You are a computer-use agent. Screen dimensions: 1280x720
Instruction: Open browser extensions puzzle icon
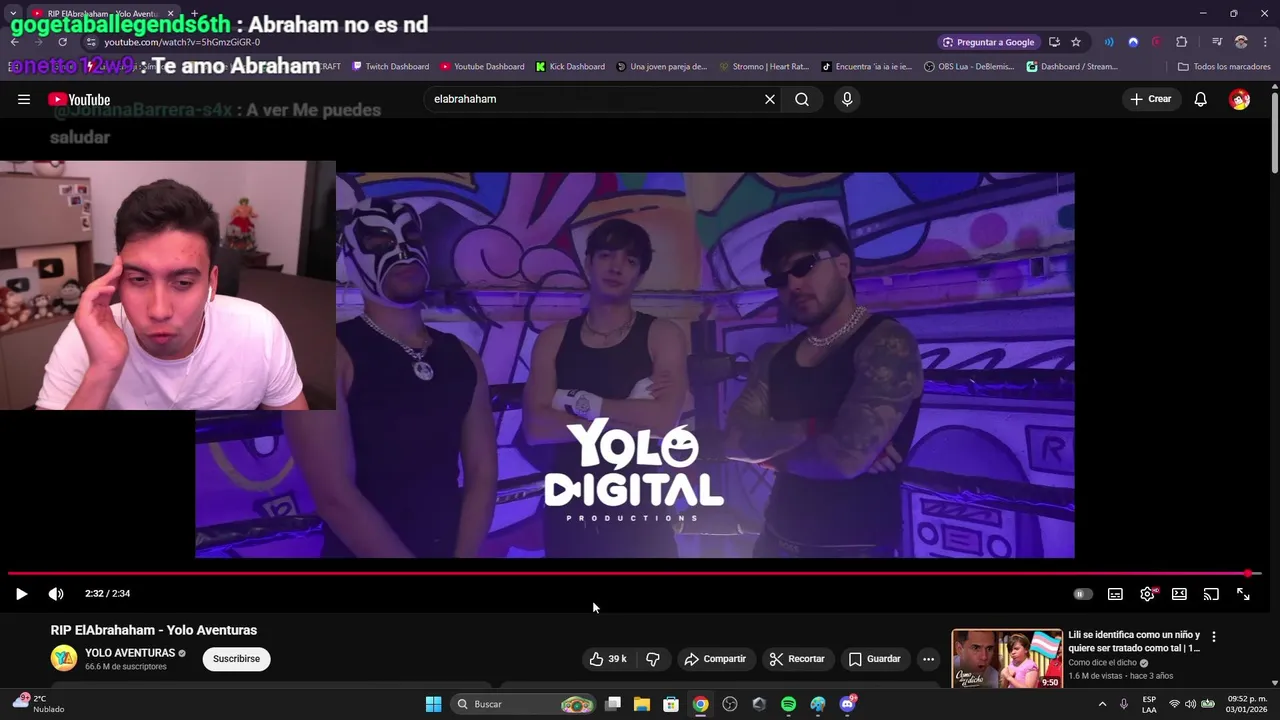[1182, 42]
